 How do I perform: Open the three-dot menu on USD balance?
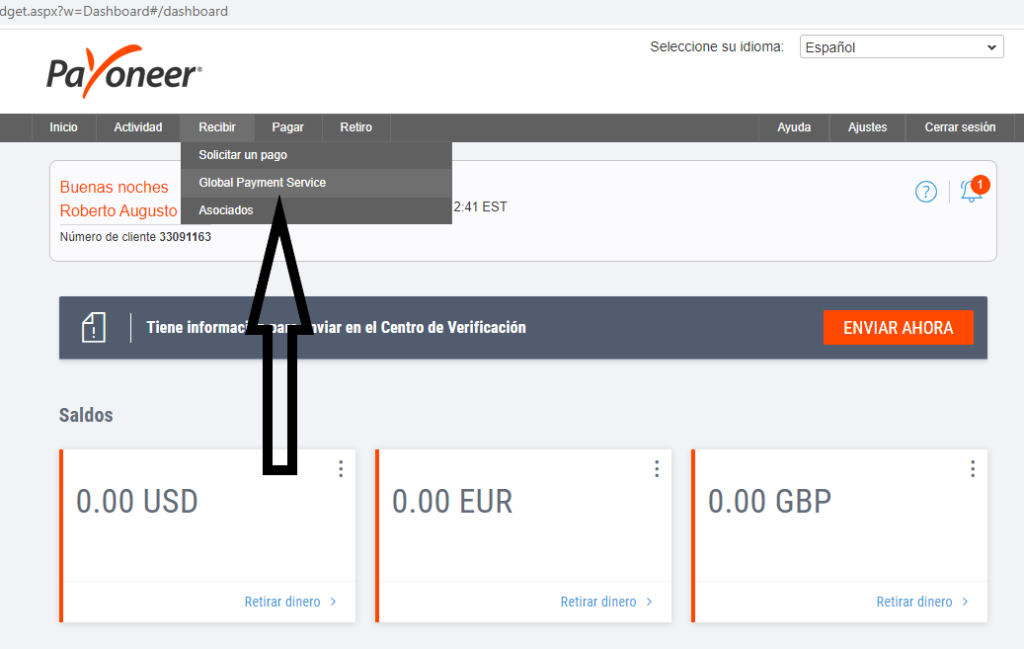pos(341,469)
